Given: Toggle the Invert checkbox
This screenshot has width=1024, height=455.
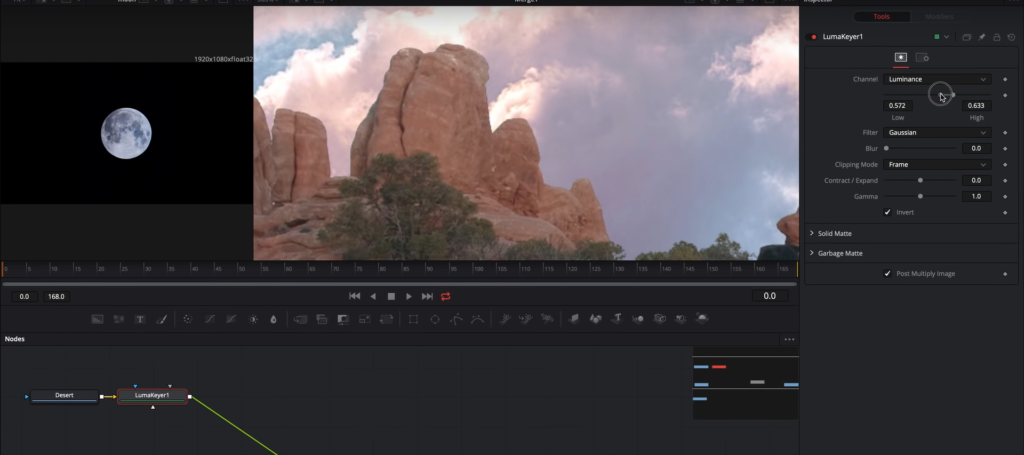Looking at the screenshot, I should (888, 212).
